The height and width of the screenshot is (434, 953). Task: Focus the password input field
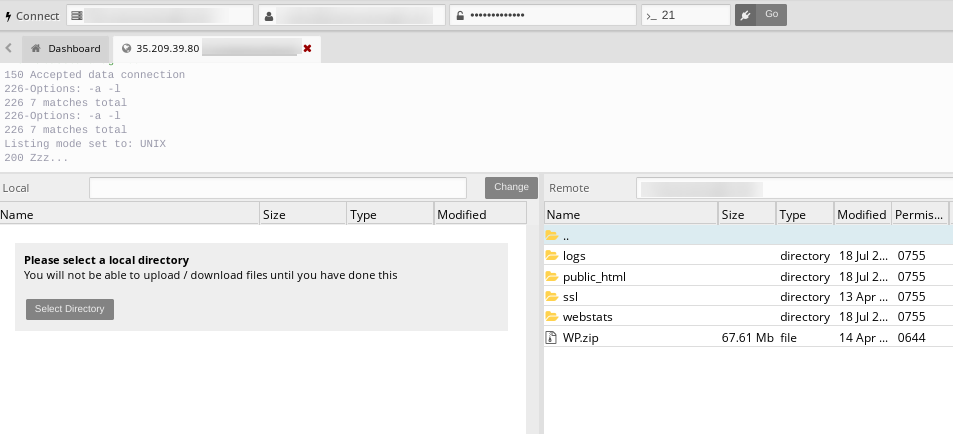pyautogui.click(x=543, y=15)
